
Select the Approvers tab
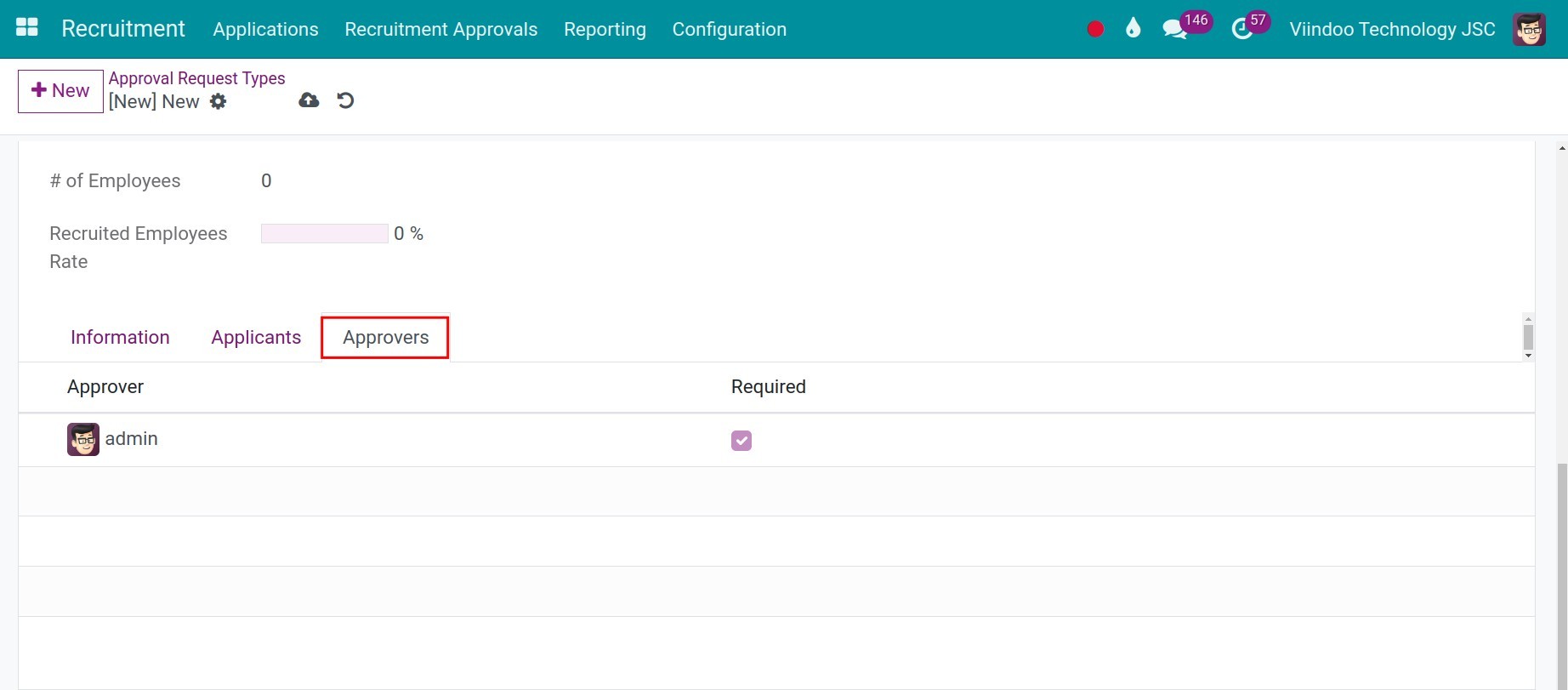click(385, 338)
